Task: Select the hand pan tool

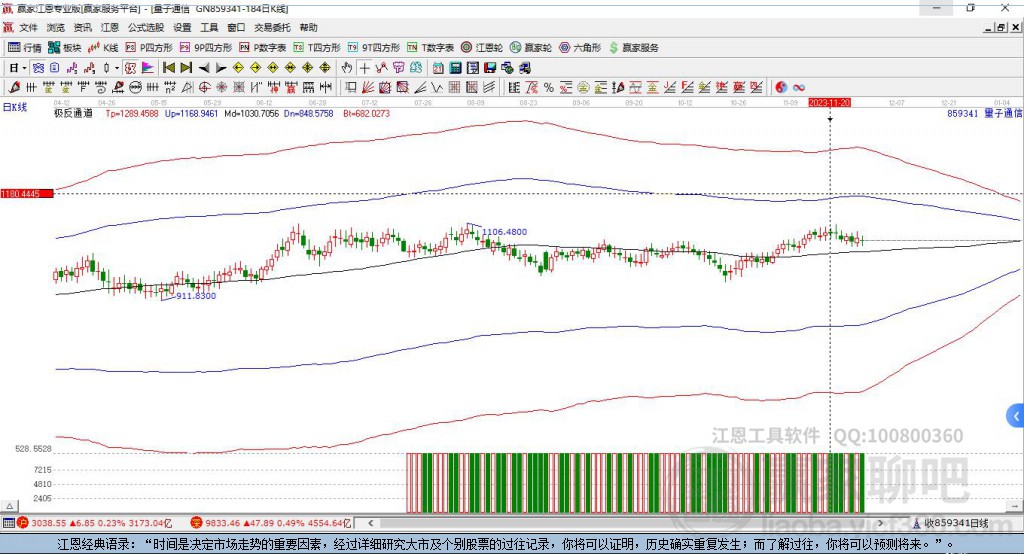Action: coord(347,68)
